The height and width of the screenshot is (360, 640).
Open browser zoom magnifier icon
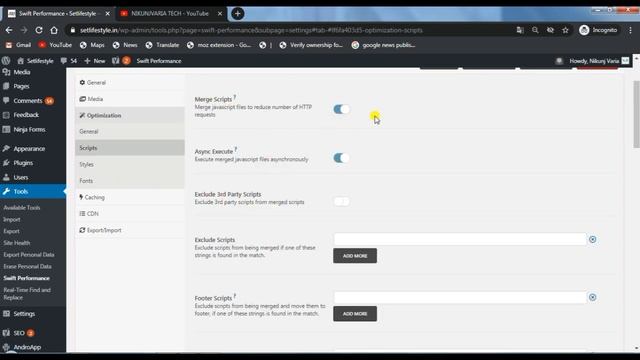(535, 30)
